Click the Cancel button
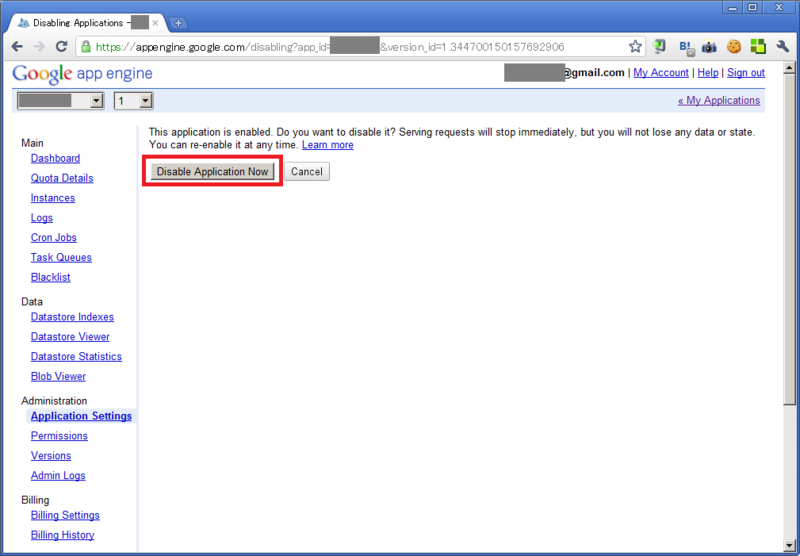The image size is (800, 556). pyautogui.click(x=307, y=171)
